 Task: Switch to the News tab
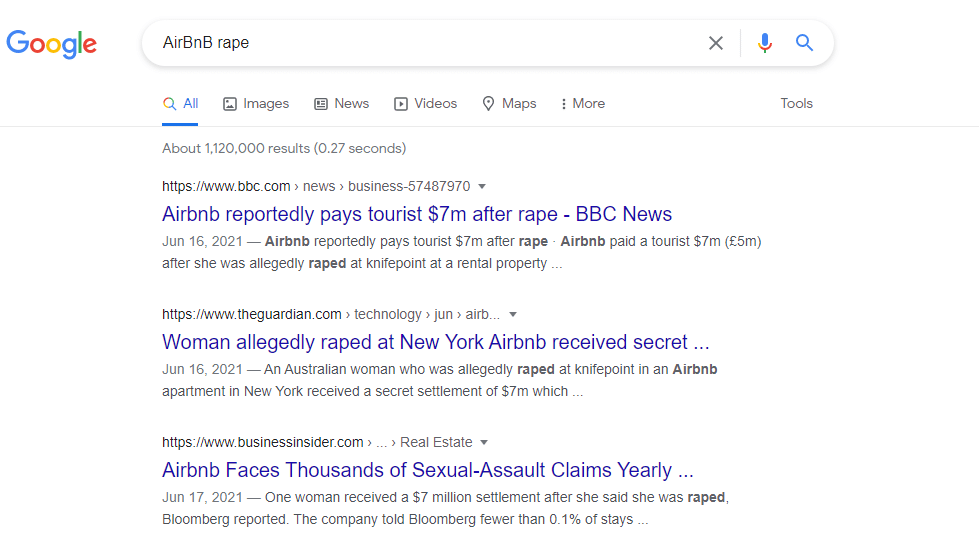tap(342, 104)
